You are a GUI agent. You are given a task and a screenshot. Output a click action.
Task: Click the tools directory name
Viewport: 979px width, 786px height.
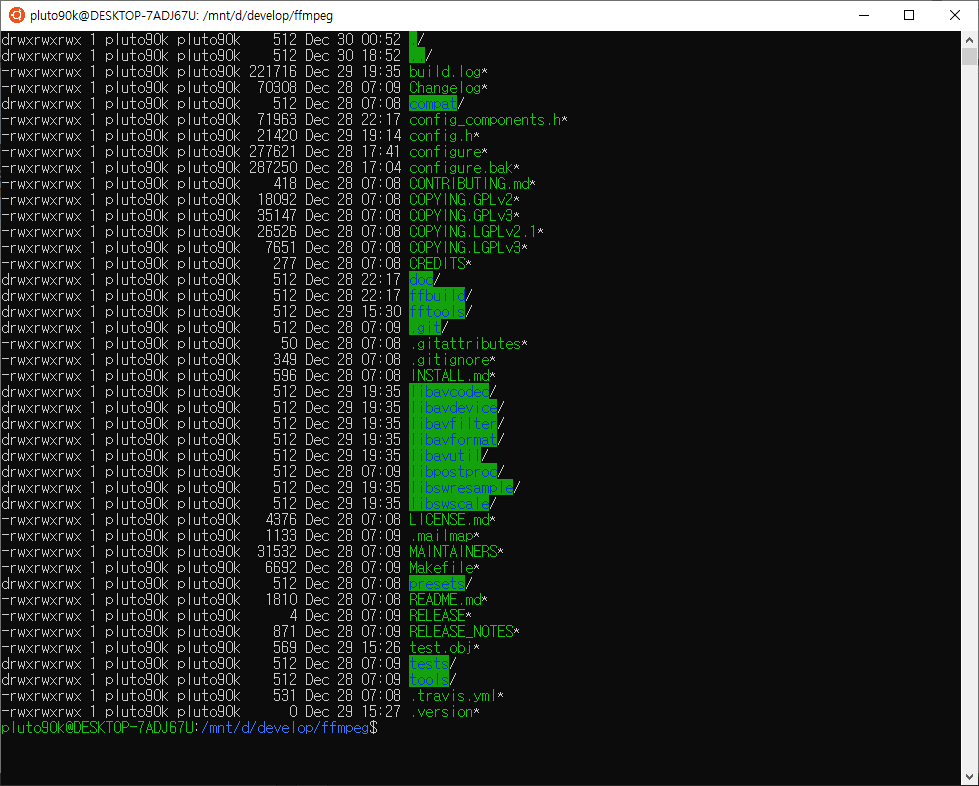[428, 680]
